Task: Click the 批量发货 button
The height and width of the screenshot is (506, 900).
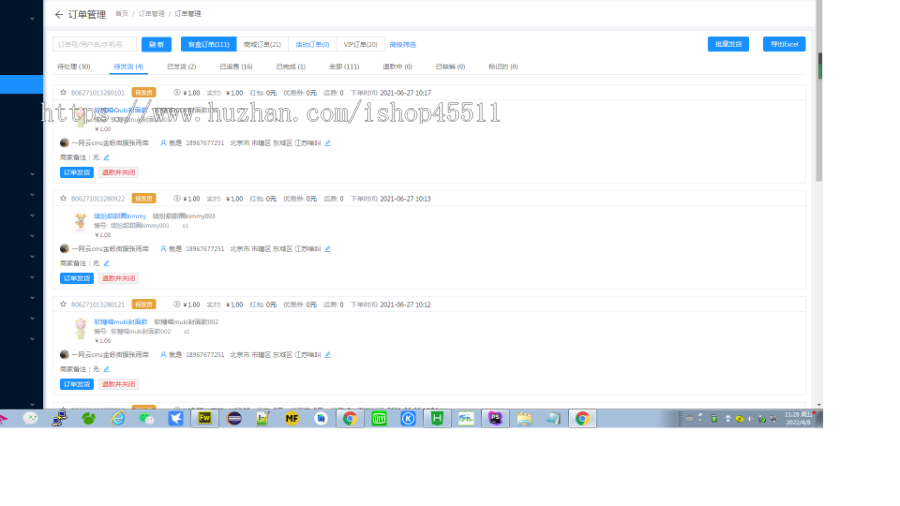Action: click(x=728, y=44)
